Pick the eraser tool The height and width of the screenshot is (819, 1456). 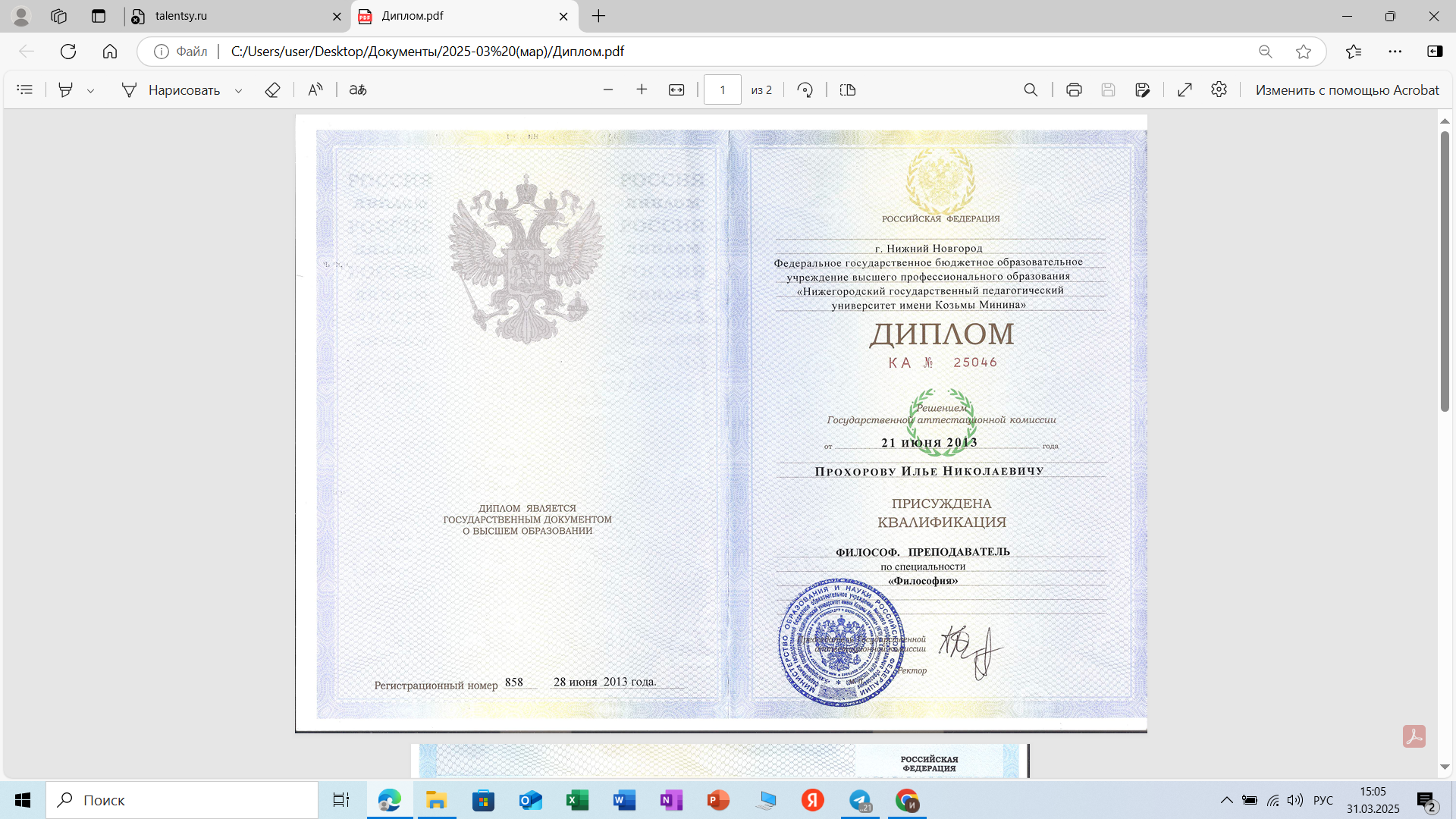coord(272,89)
